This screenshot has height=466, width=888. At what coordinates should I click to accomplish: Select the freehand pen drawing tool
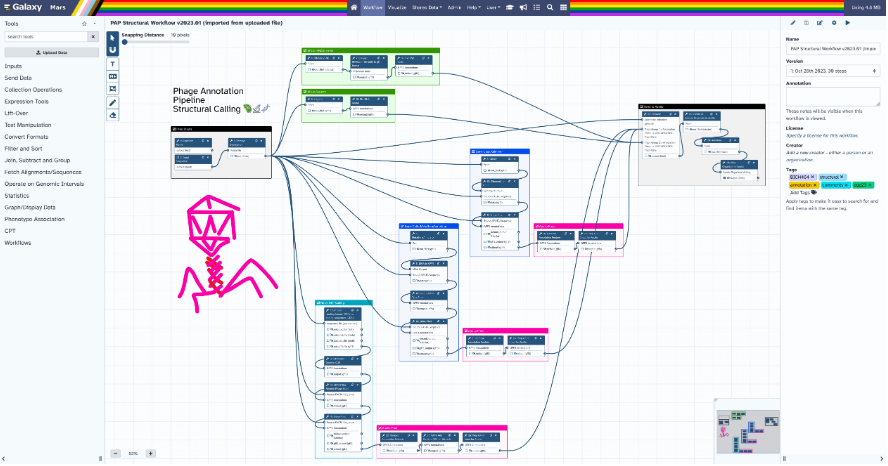click(x=112, y=102)
